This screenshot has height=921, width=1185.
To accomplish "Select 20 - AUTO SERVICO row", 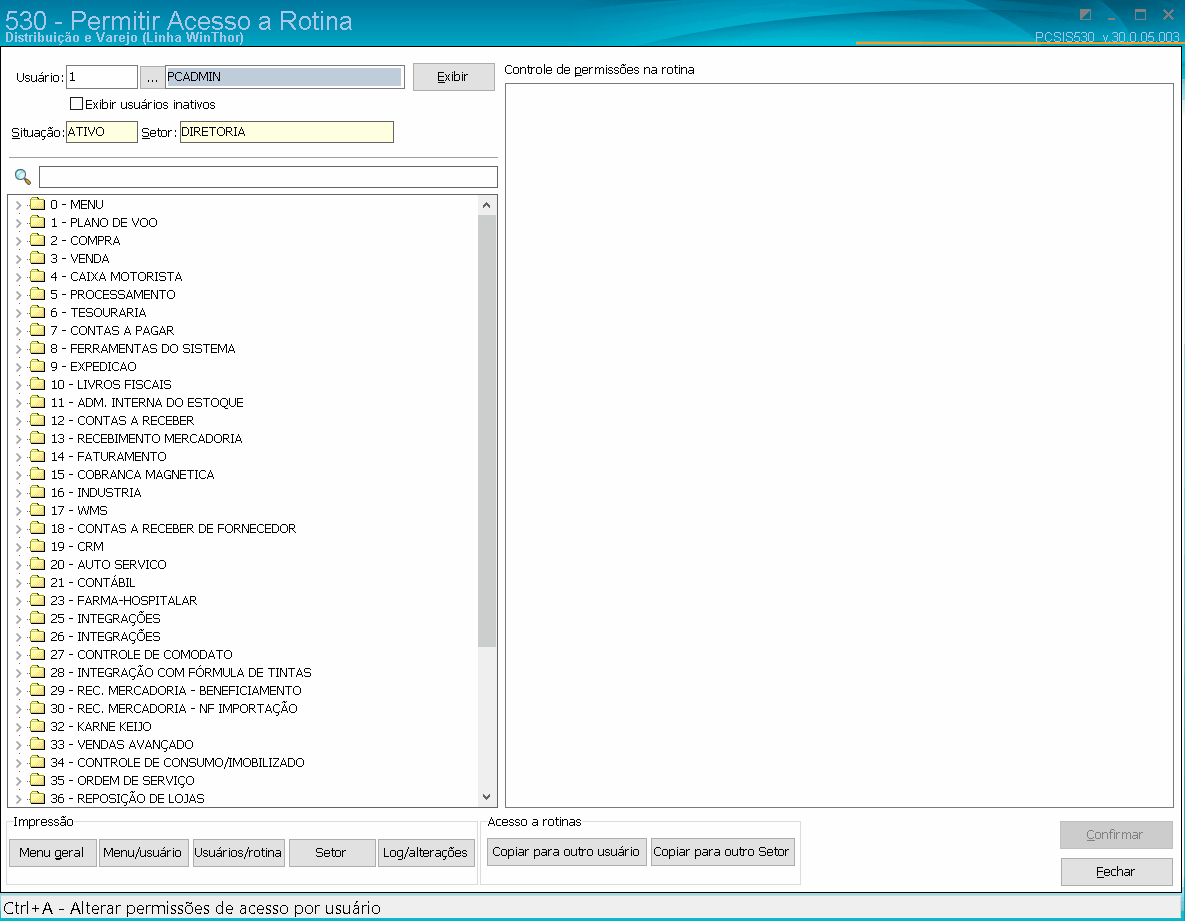I will pos(108,564).
